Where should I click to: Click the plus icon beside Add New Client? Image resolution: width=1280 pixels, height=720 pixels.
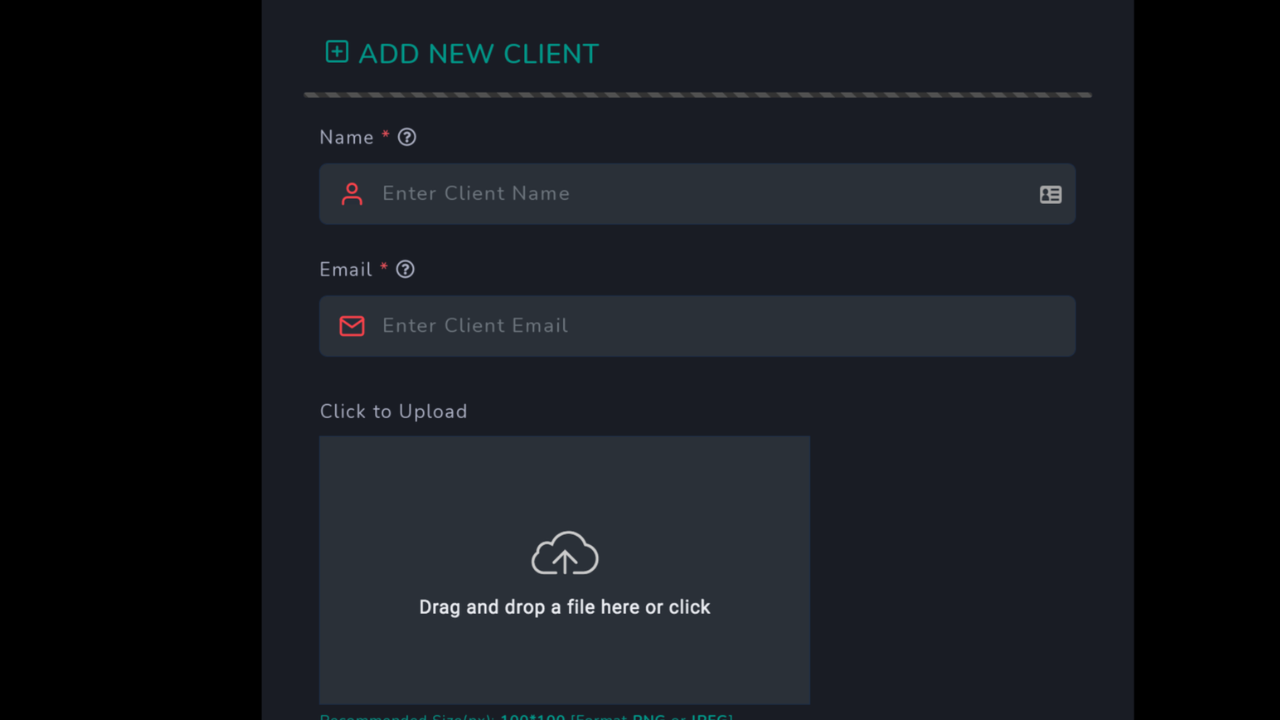coord(337,52)
